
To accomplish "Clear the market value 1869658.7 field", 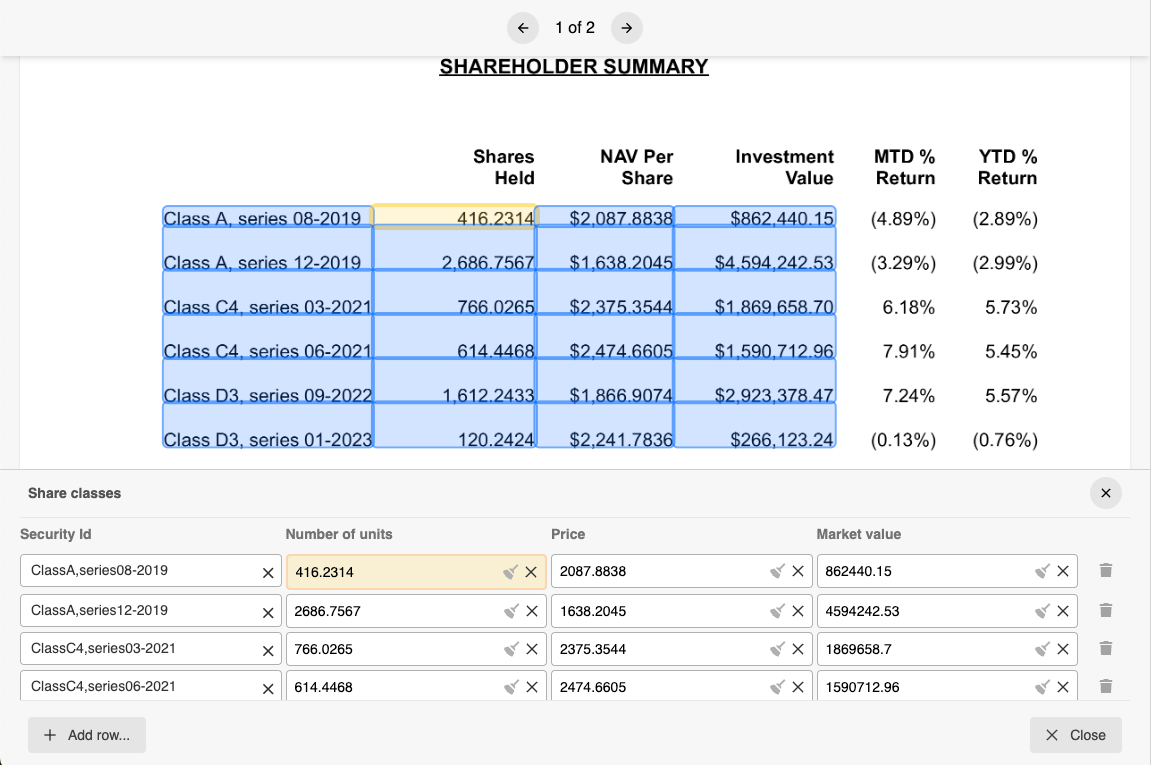I will pyautogui.click(x=1063, y=648).
